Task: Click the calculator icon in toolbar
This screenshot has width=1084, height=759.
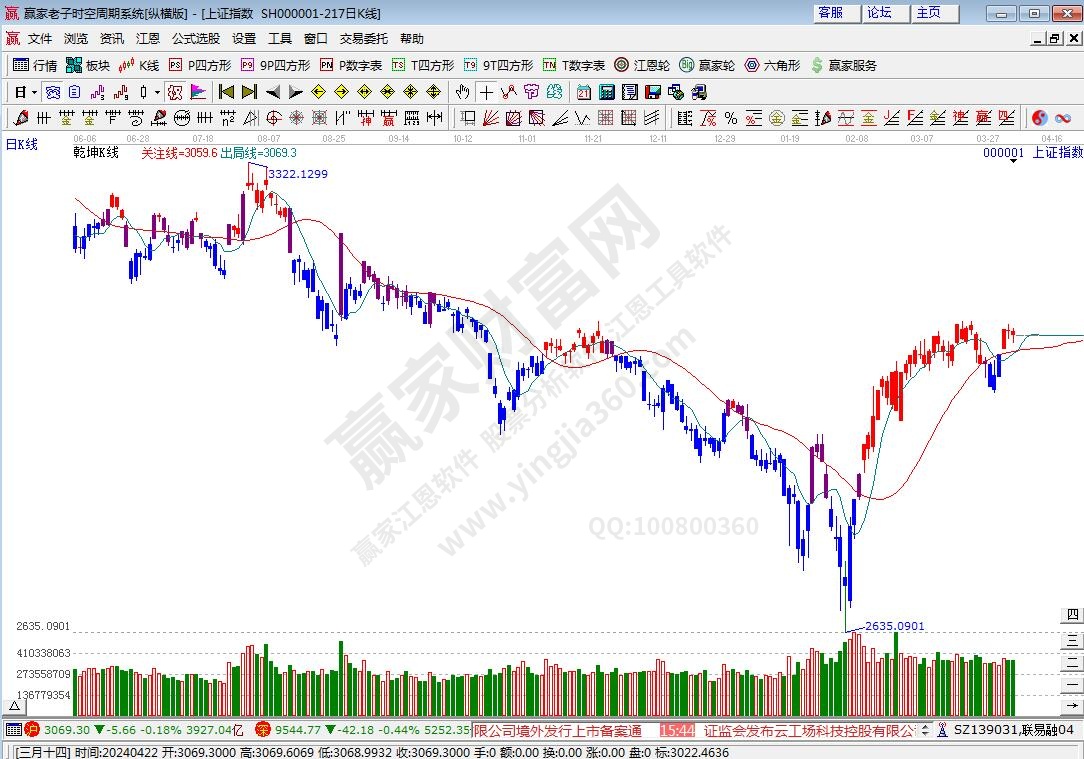Action: [606, 92]
